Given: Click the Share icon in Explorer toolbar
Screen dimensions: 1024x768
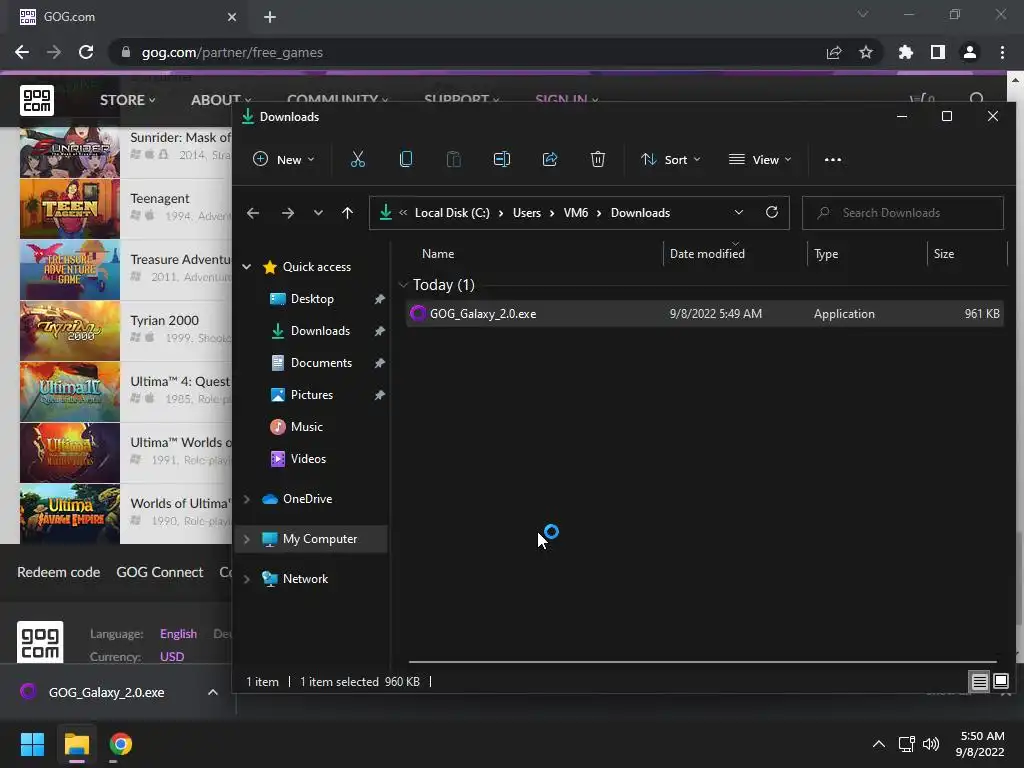Looking at the screenshot, I should pyautogui.click(x=550, y=159).
